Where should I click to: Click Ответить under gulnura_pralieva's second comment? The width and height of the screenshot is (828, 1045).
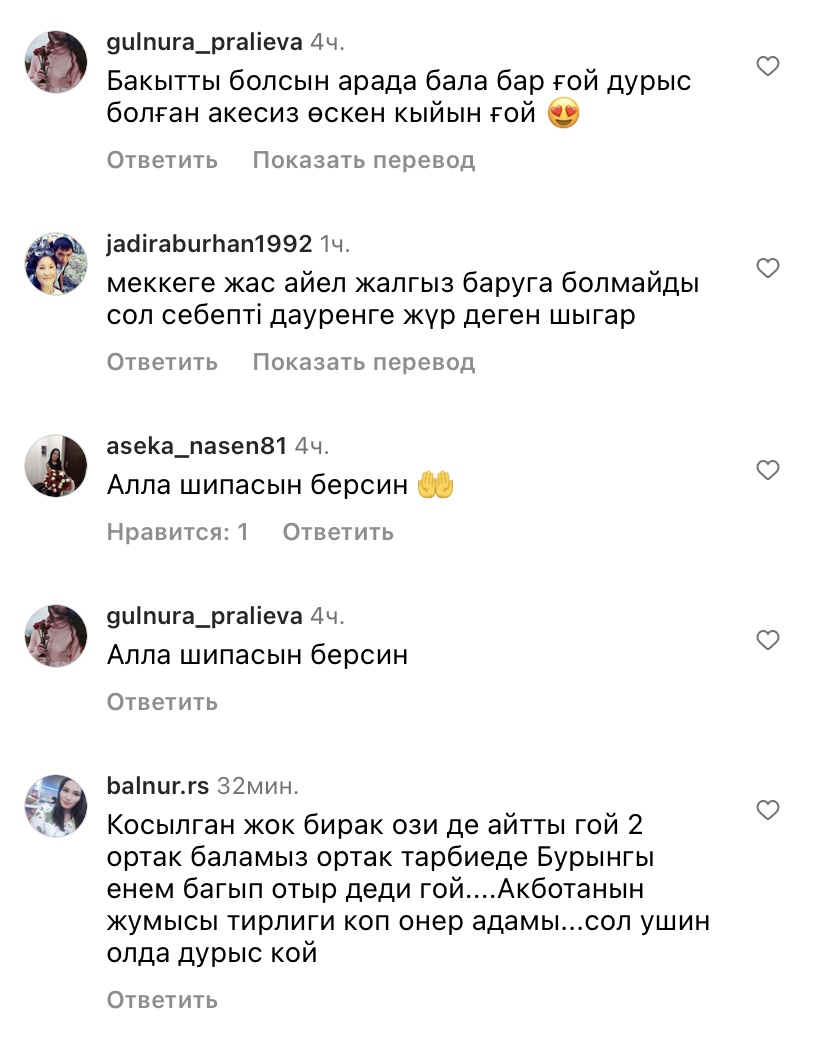point(162,702)
